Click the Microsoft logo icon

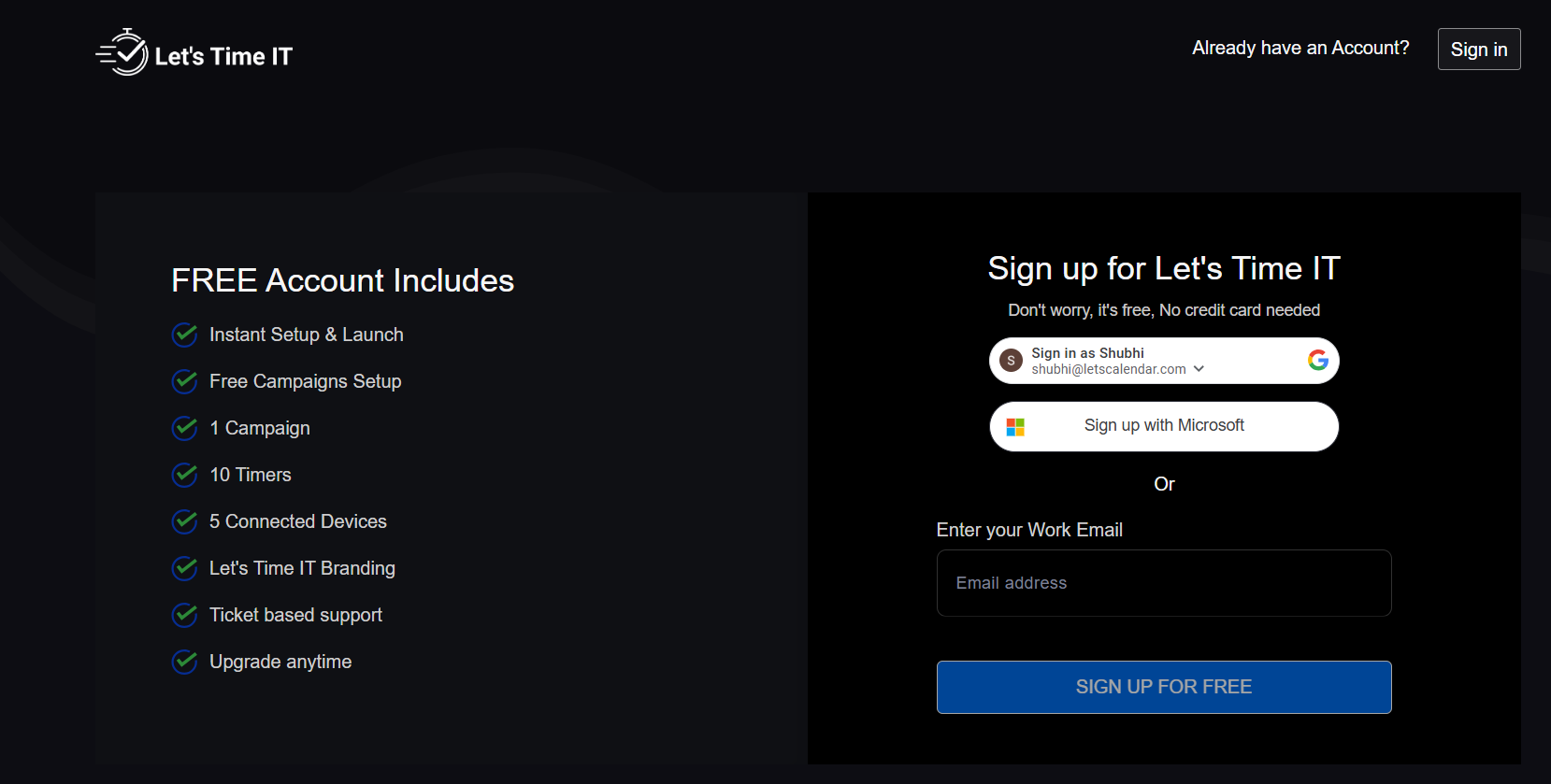[1015, 427]
